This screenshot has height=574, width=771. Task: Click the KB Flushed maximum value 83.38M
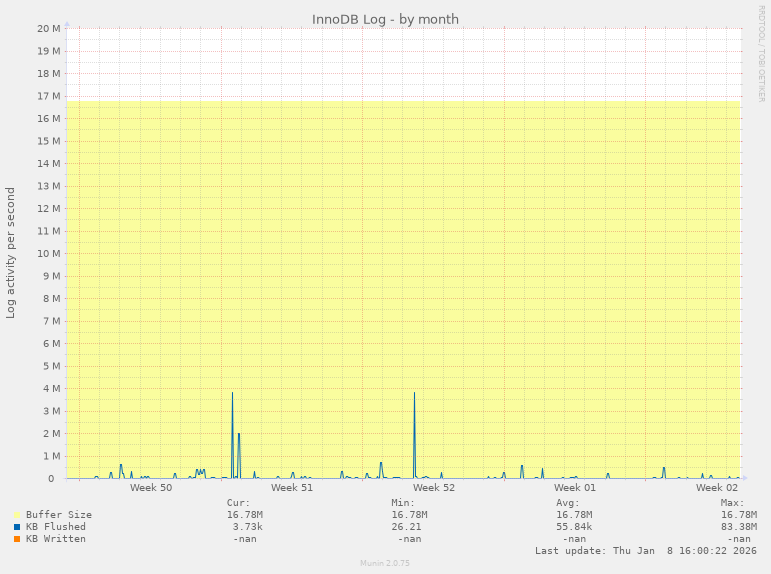click(739, 527)
